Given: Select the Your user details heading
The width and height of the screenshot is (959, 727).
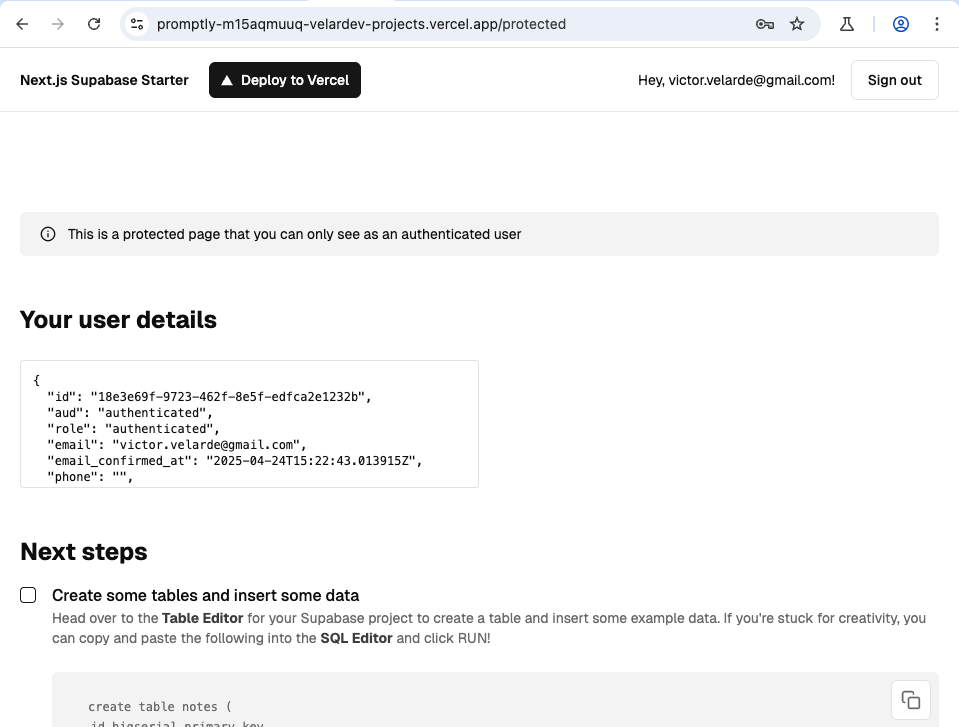Looking at the screenshot, I should 118,320.
